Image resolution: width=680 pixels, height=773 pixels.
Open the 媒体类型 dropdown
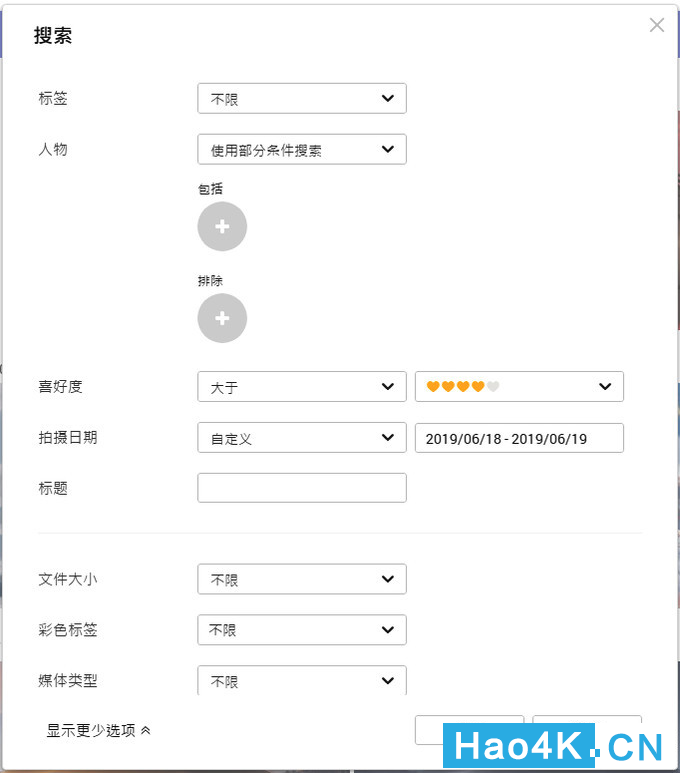click(302, 680)
